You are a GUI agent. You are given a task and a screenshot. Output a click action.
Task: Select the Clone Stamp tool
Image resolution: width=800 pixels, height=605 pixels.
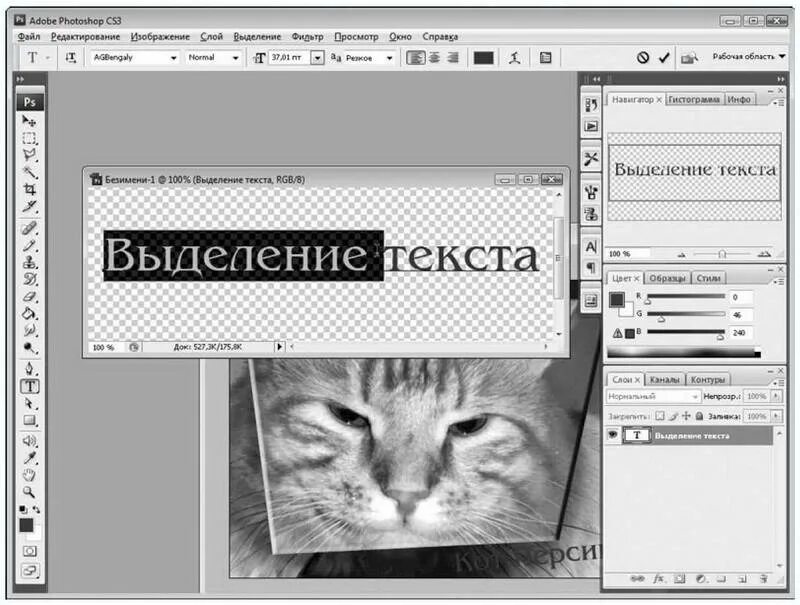[x=29, y=263]
